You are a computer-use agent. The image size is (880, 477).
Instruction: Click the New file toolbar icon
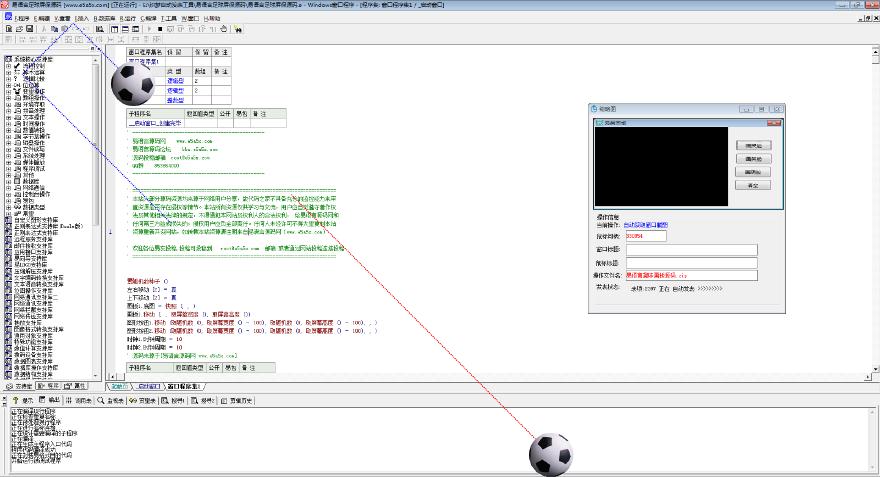pyautogui.click(x=9, y=29)
